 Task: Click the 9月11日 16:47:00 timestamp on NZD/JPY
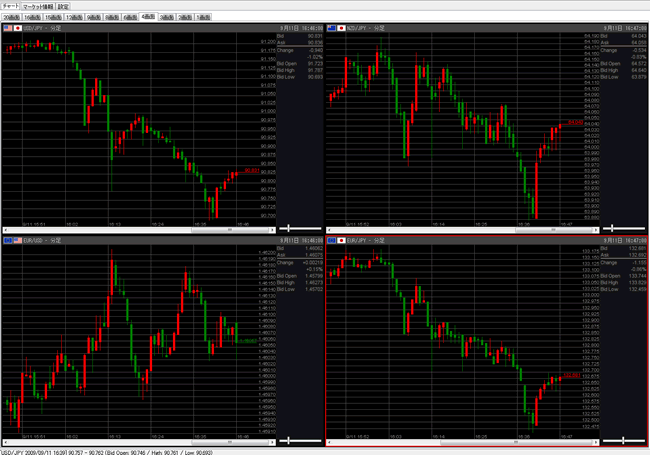(x=625, y=28)
